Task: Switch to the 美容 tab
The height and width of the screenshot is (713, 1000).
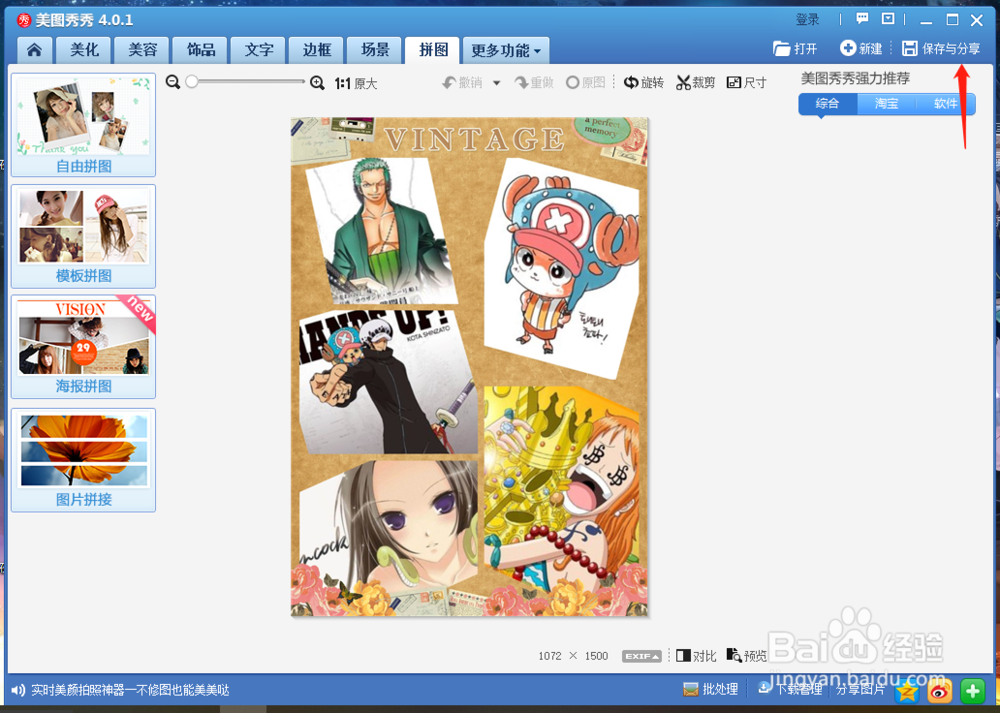Action: click(141, 49)
